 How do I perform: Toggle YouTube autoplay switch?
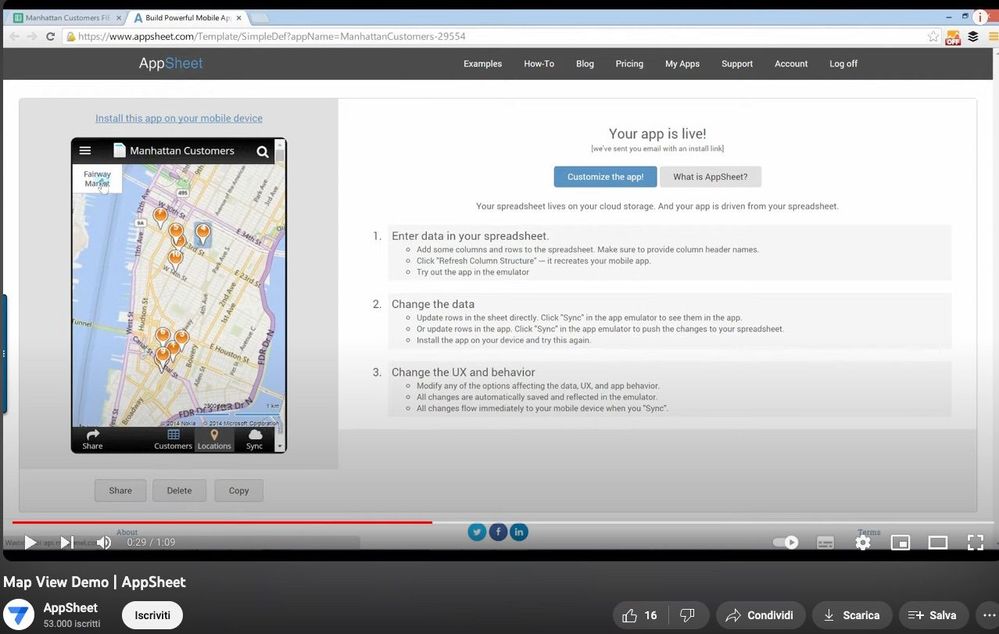click(786, 542)
